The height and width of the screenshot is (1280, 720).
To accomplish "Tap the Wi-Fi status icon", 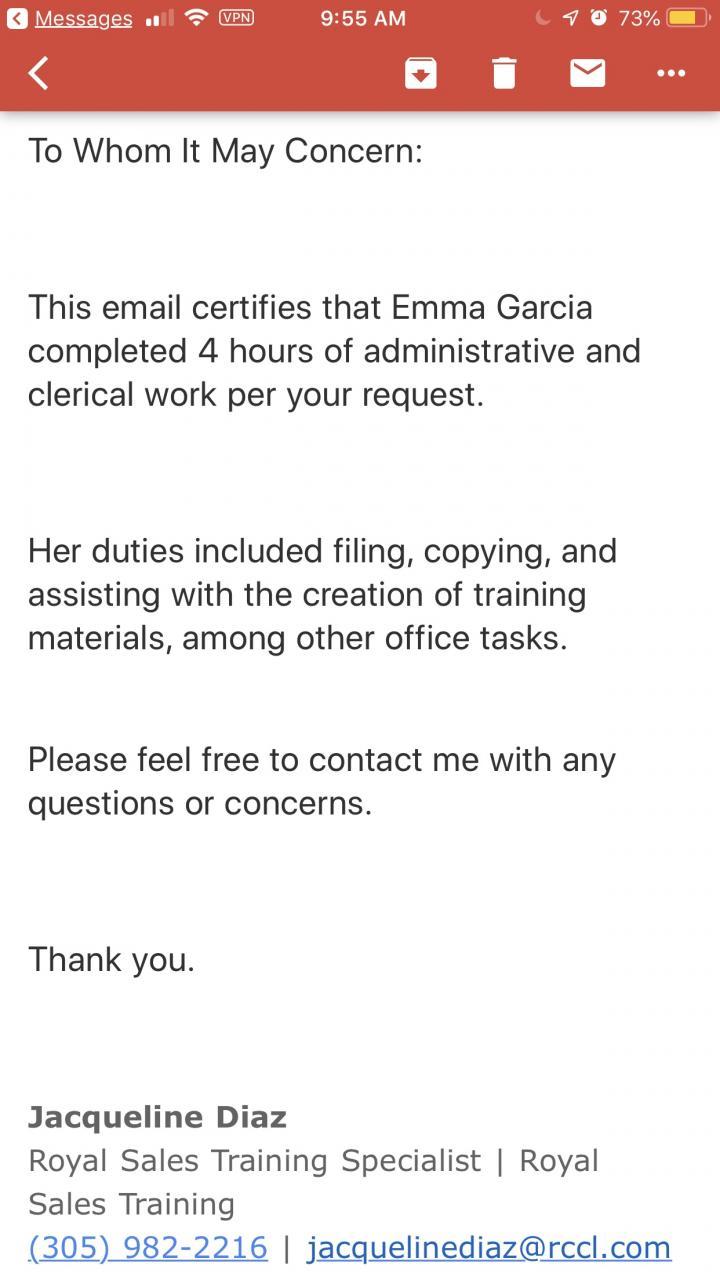I will click(x=196, y=18).
